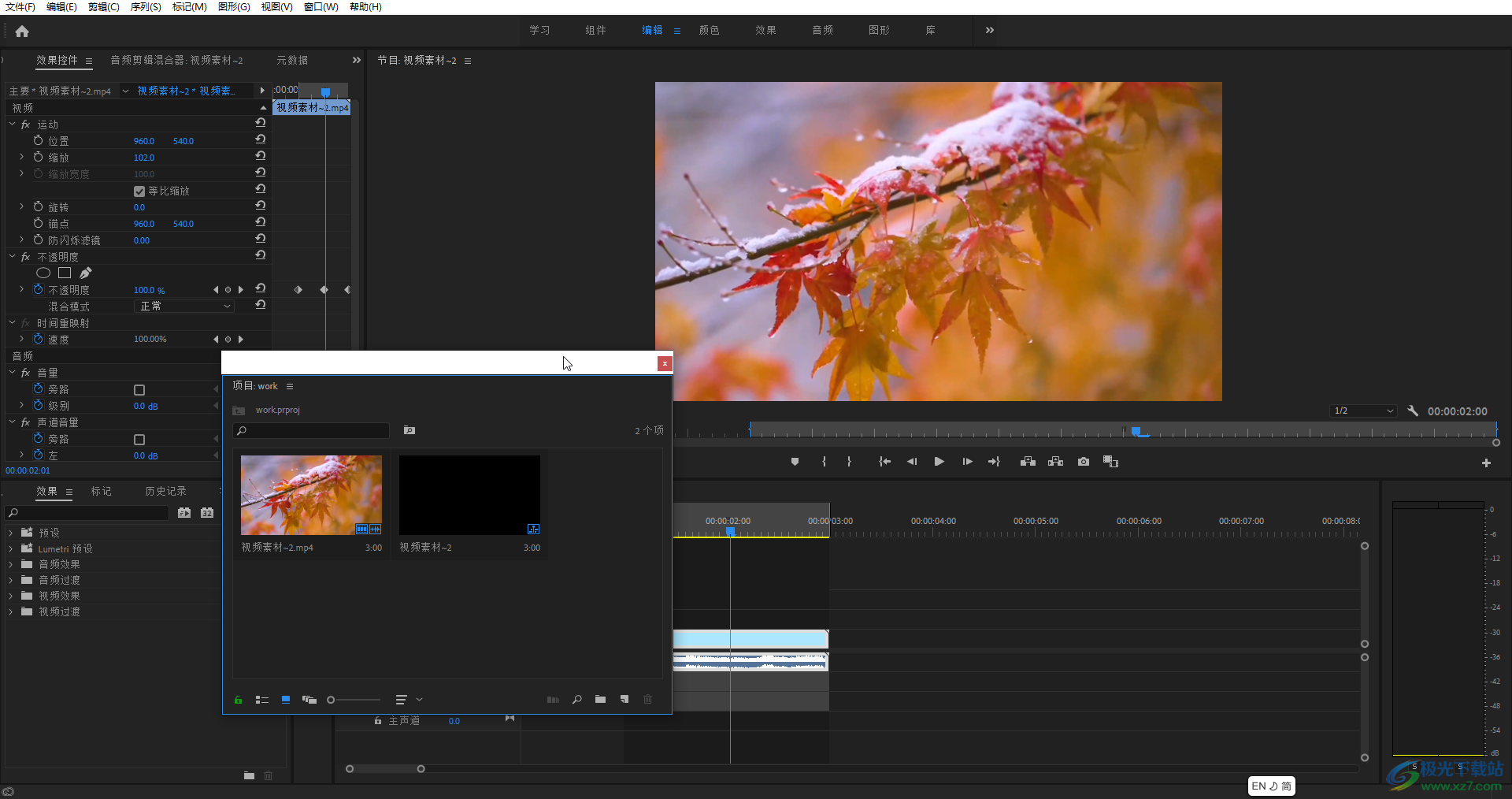The height and width of the screenshot is (799, 1512).
Task: Switch Project panel to list view
Action: [262, 700]
